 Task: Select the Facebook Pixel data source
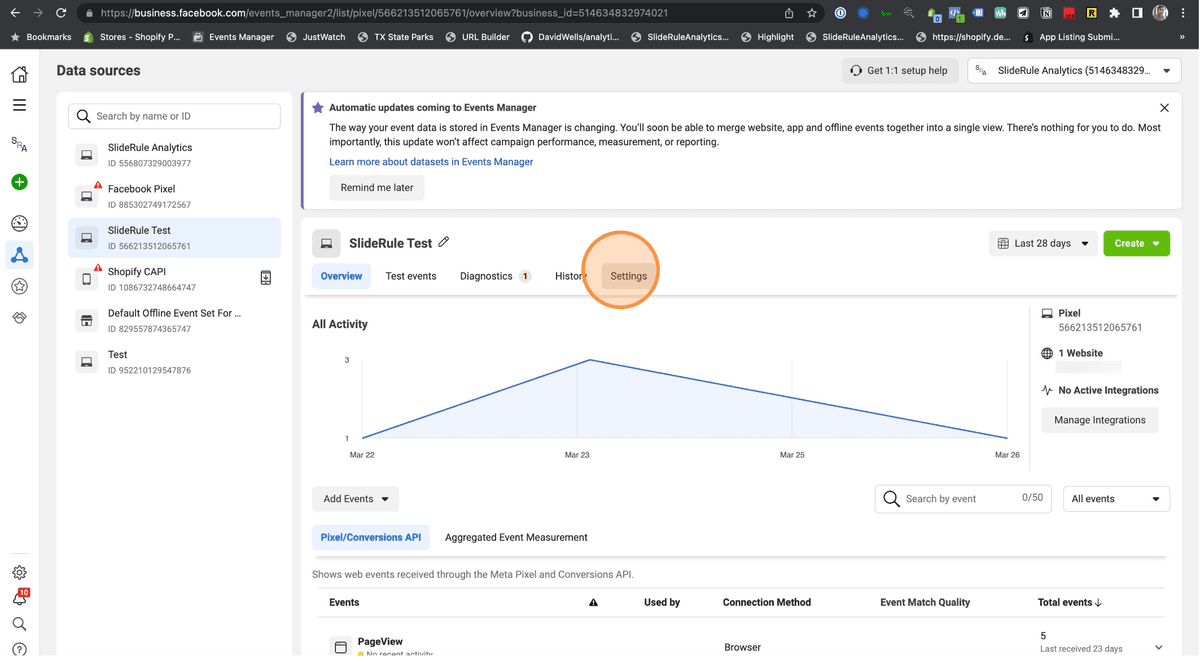tap(174, 196)
